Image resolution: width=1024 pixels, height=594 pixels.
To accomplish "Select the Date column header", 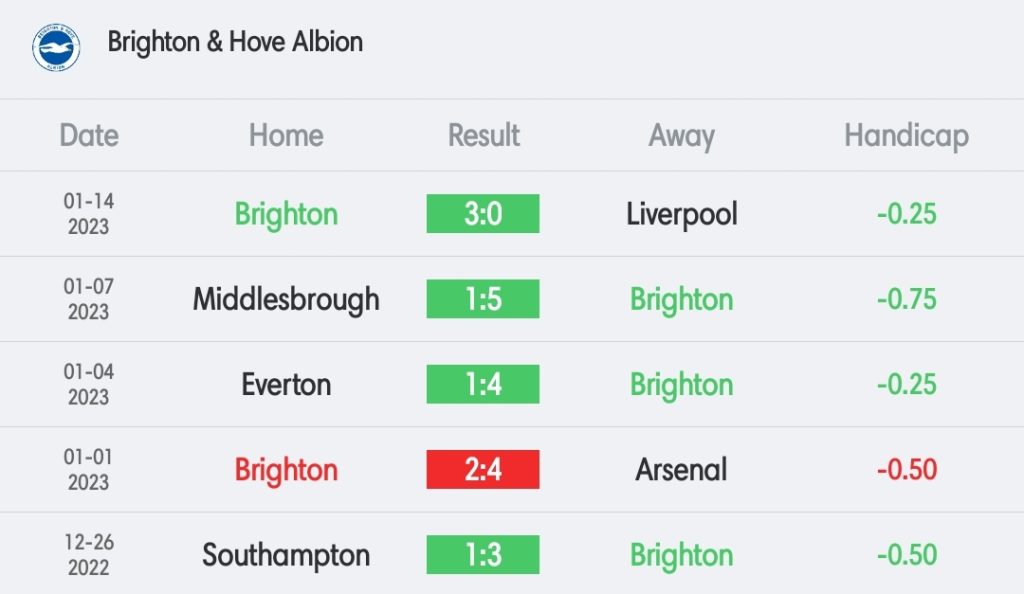I will 89,136.
